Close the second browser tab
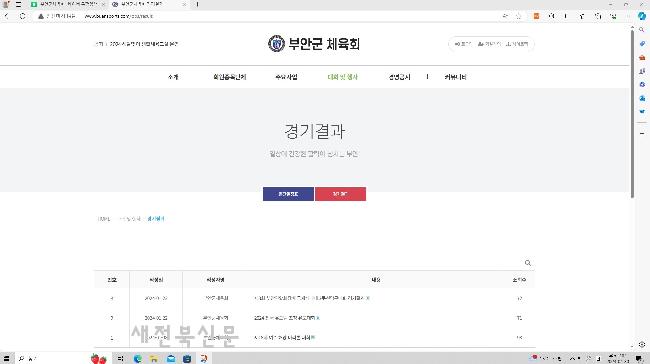The height and width of the screenshot is (364, 650). [x=184, y=4]
